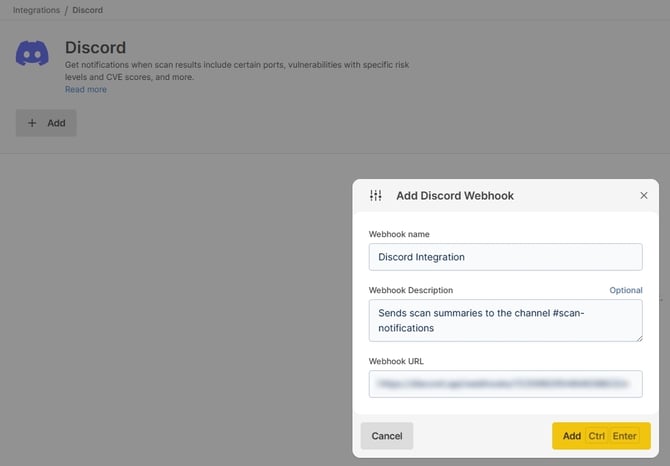Click the plus icon beside Add

32,123
